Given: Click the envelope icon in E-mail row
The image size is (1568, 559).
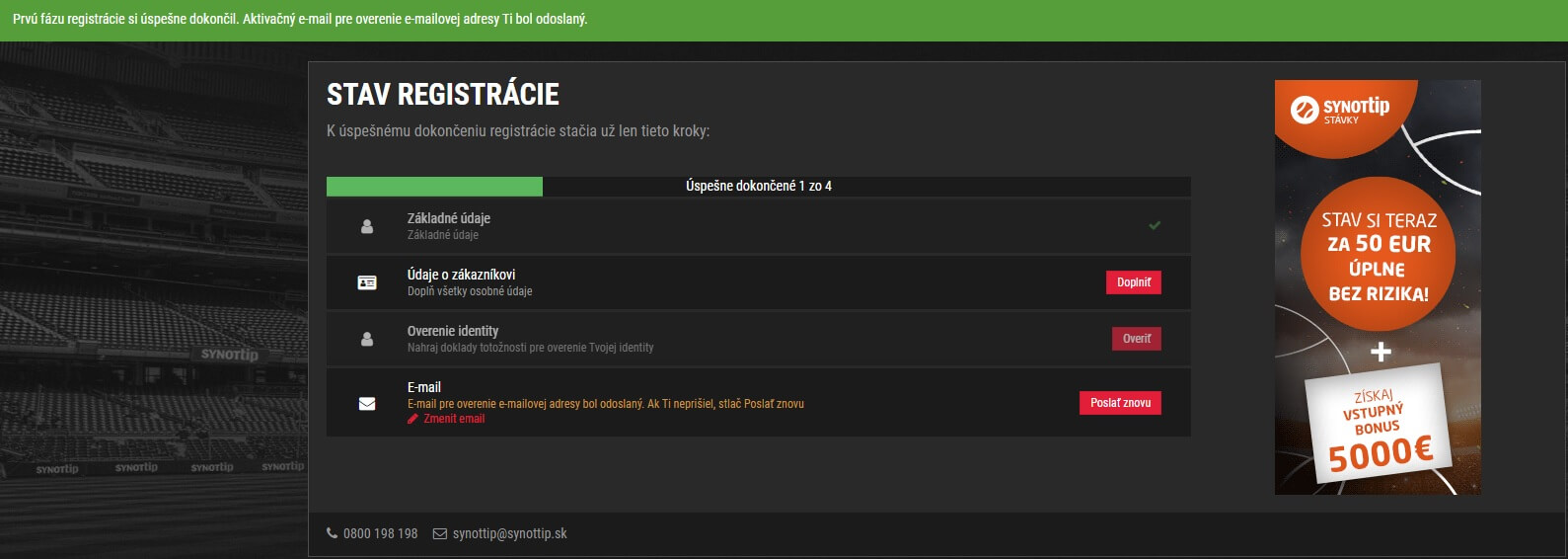Looking at the screenshot, I should 367,403.
